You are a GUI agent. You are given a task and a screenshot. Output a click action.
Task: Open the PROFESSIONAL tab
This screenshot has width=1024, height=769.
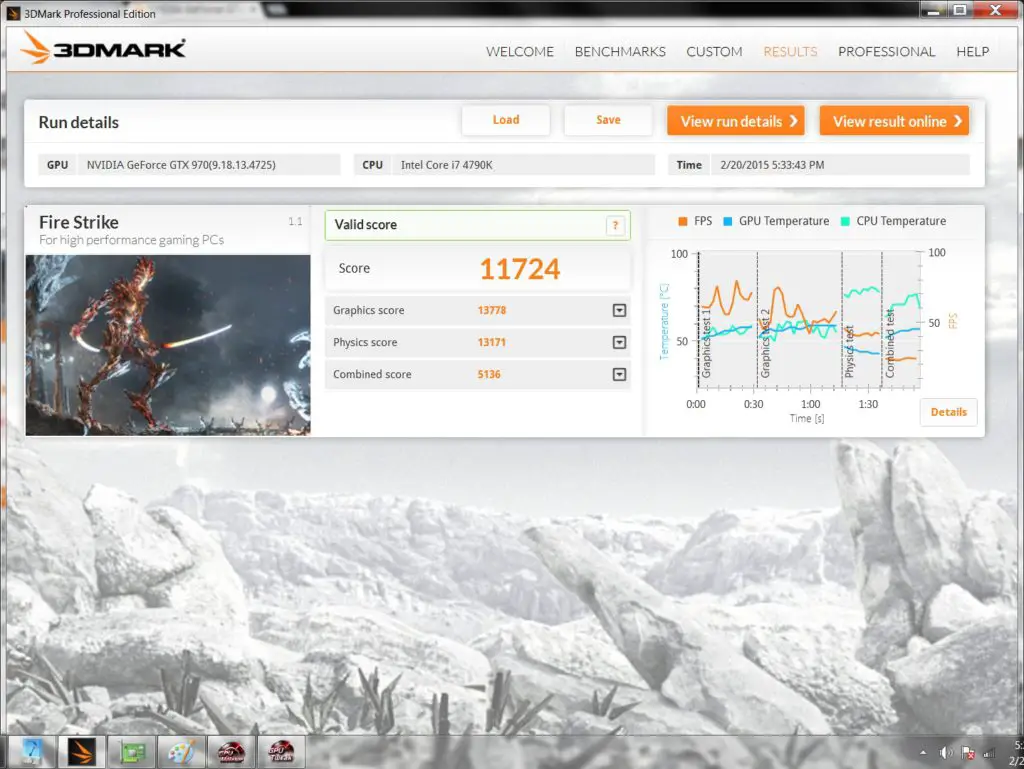coord(886,52)
